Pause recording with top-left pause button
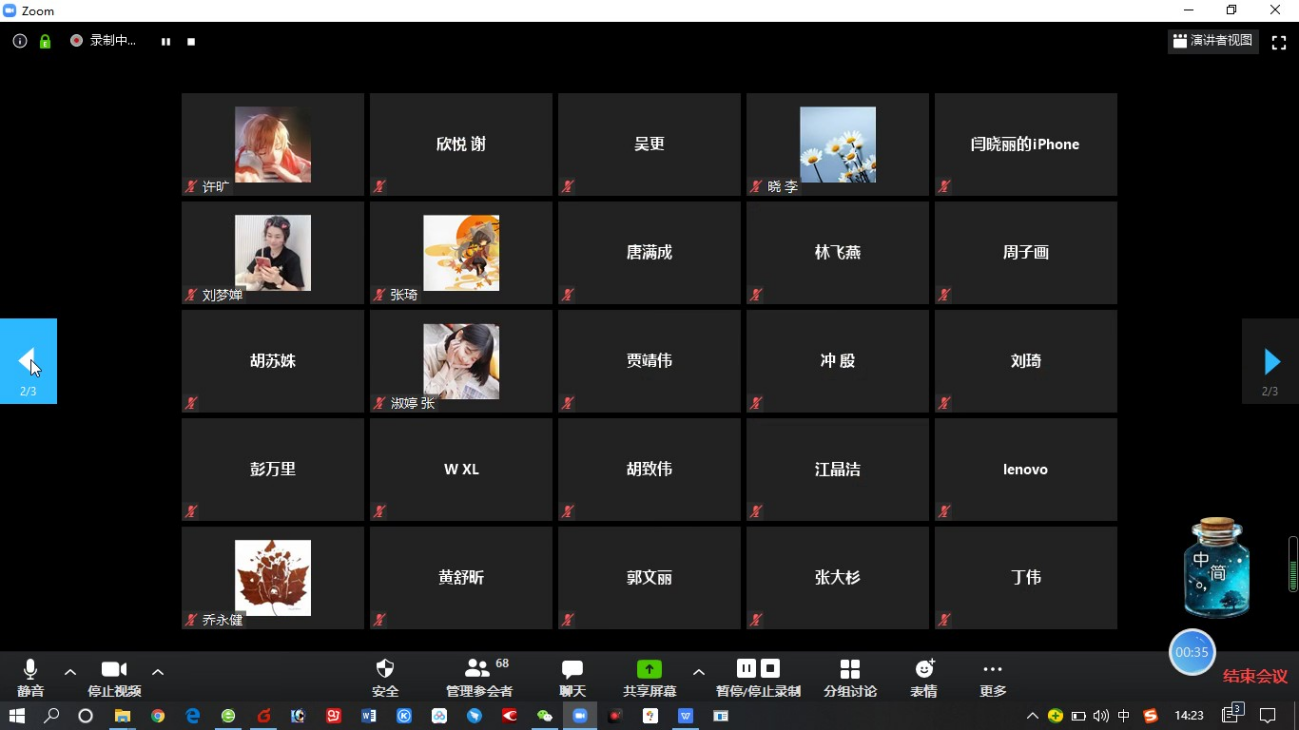 tap(166, 41)
